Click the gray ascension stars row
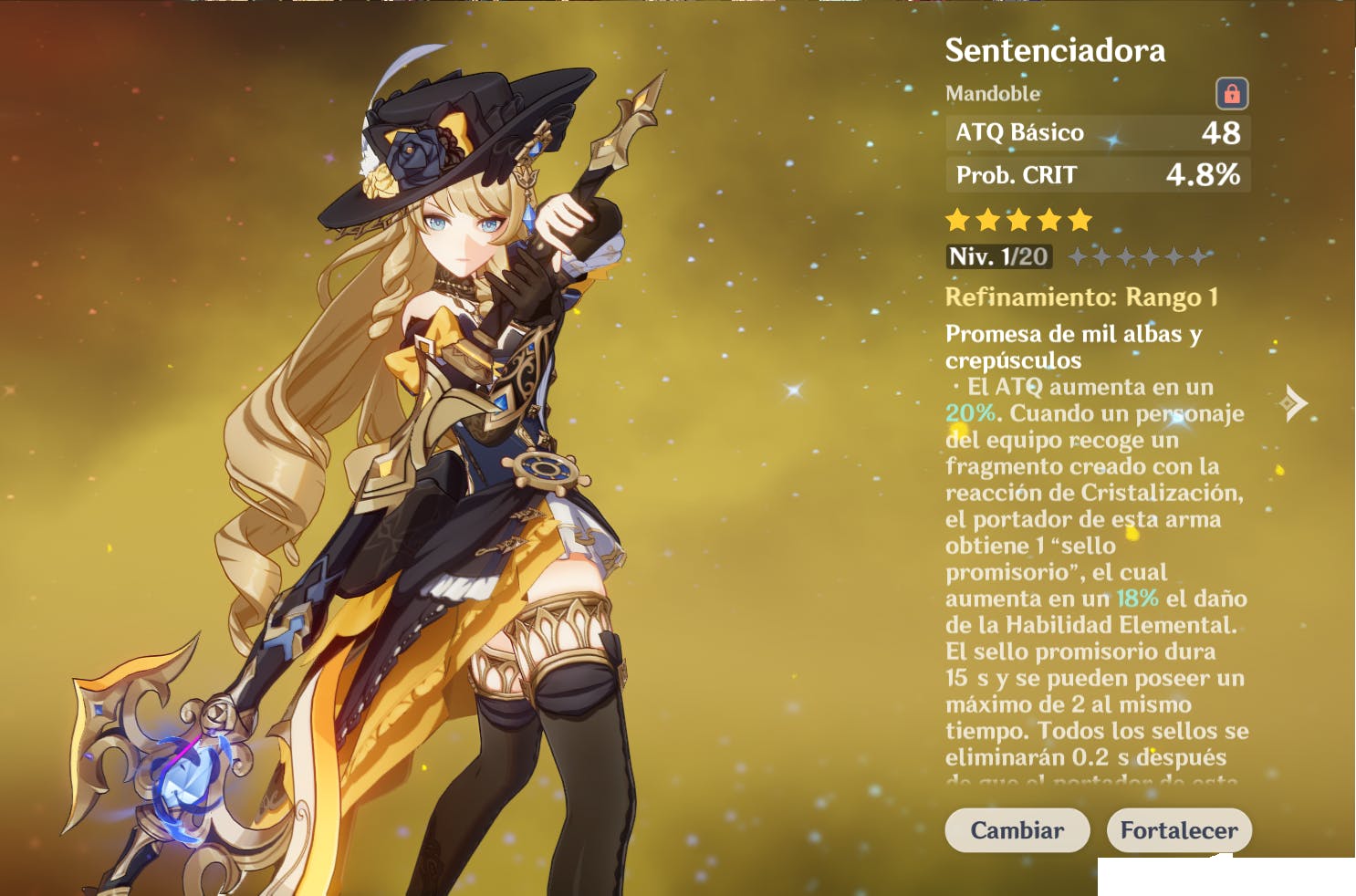Image resolution: width=1356 pixels, height=896 pixels. tap(1138, 256)
